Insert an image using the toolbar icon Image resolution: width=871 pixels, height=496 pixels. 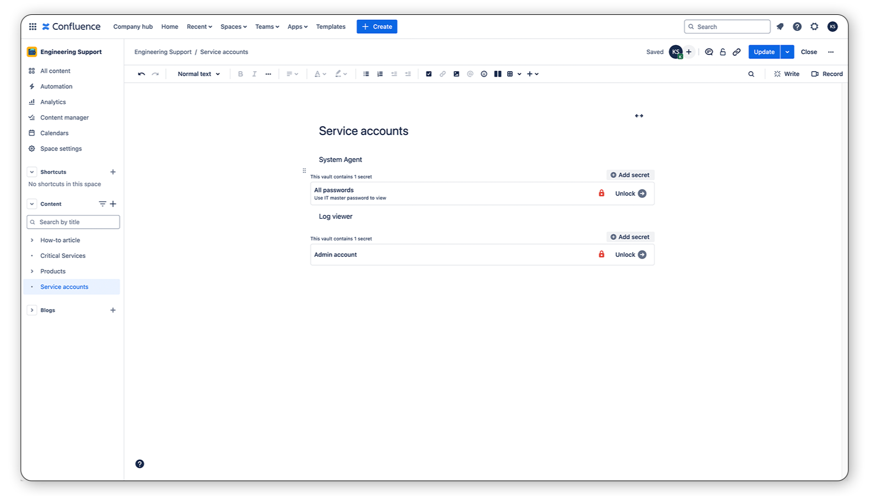pyautogui.click(x=456, y=74)
